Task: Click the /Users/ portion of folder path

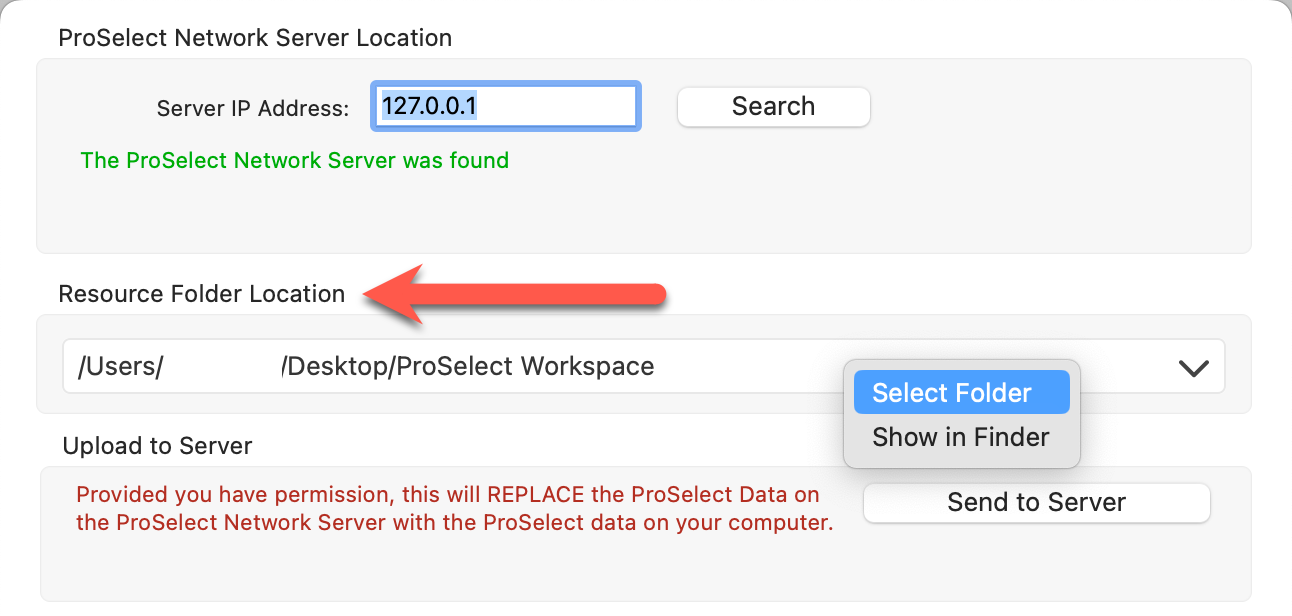Action: pos(120,367)
